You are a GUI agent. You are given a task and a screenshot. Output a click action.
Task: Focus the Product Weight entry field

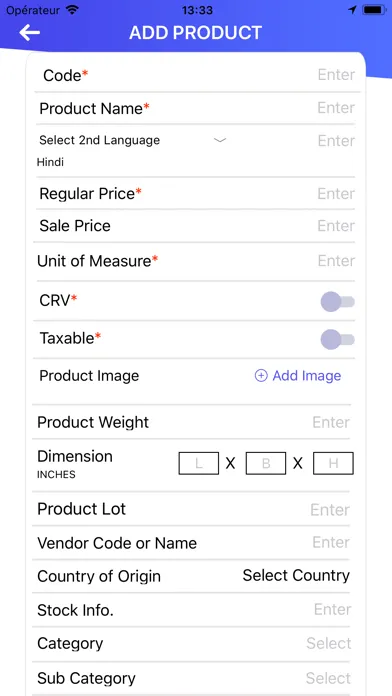pyautogui.click(x=331, y=422)
